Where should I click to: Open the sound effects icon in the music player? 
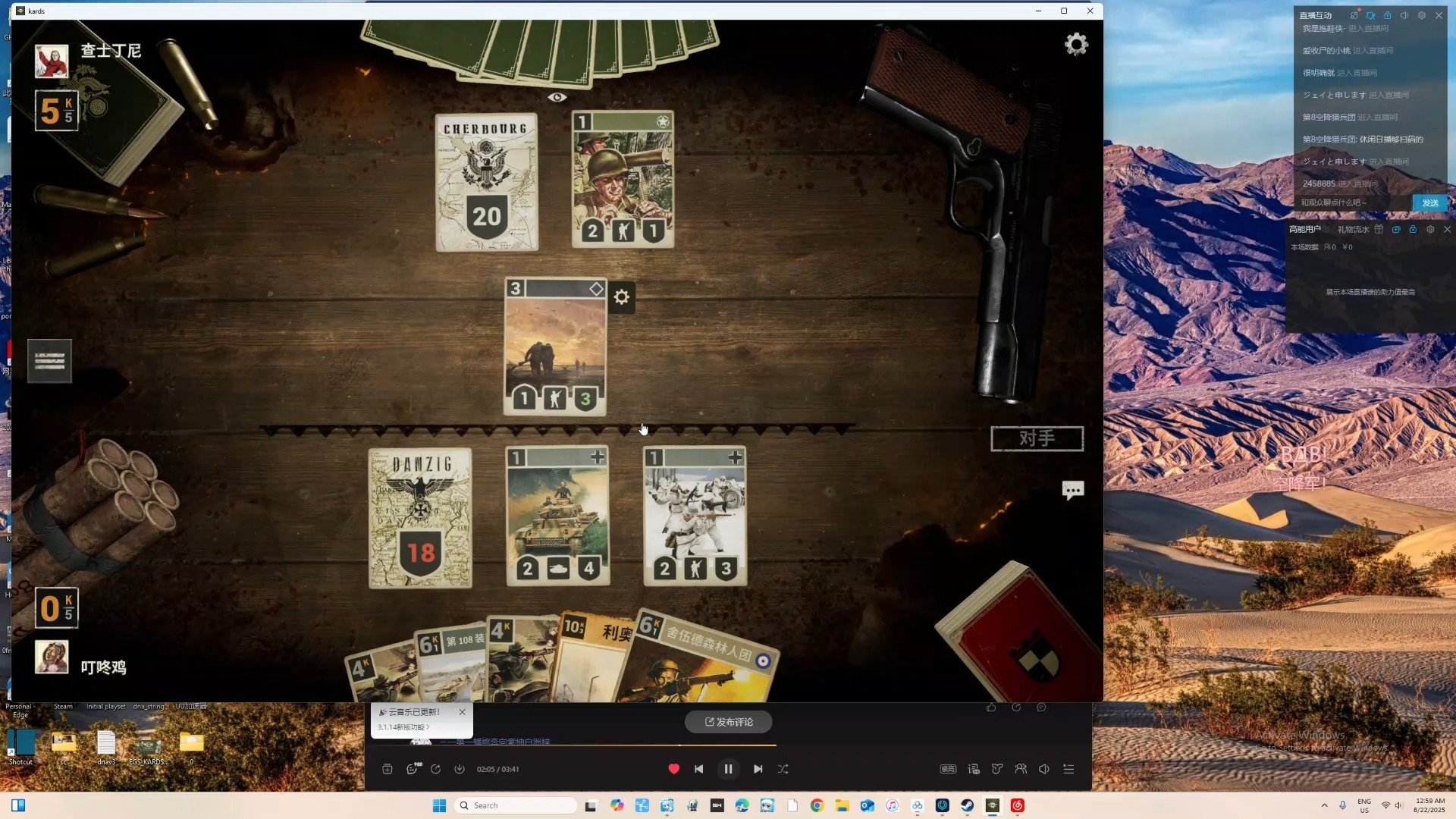coord(997,769)
